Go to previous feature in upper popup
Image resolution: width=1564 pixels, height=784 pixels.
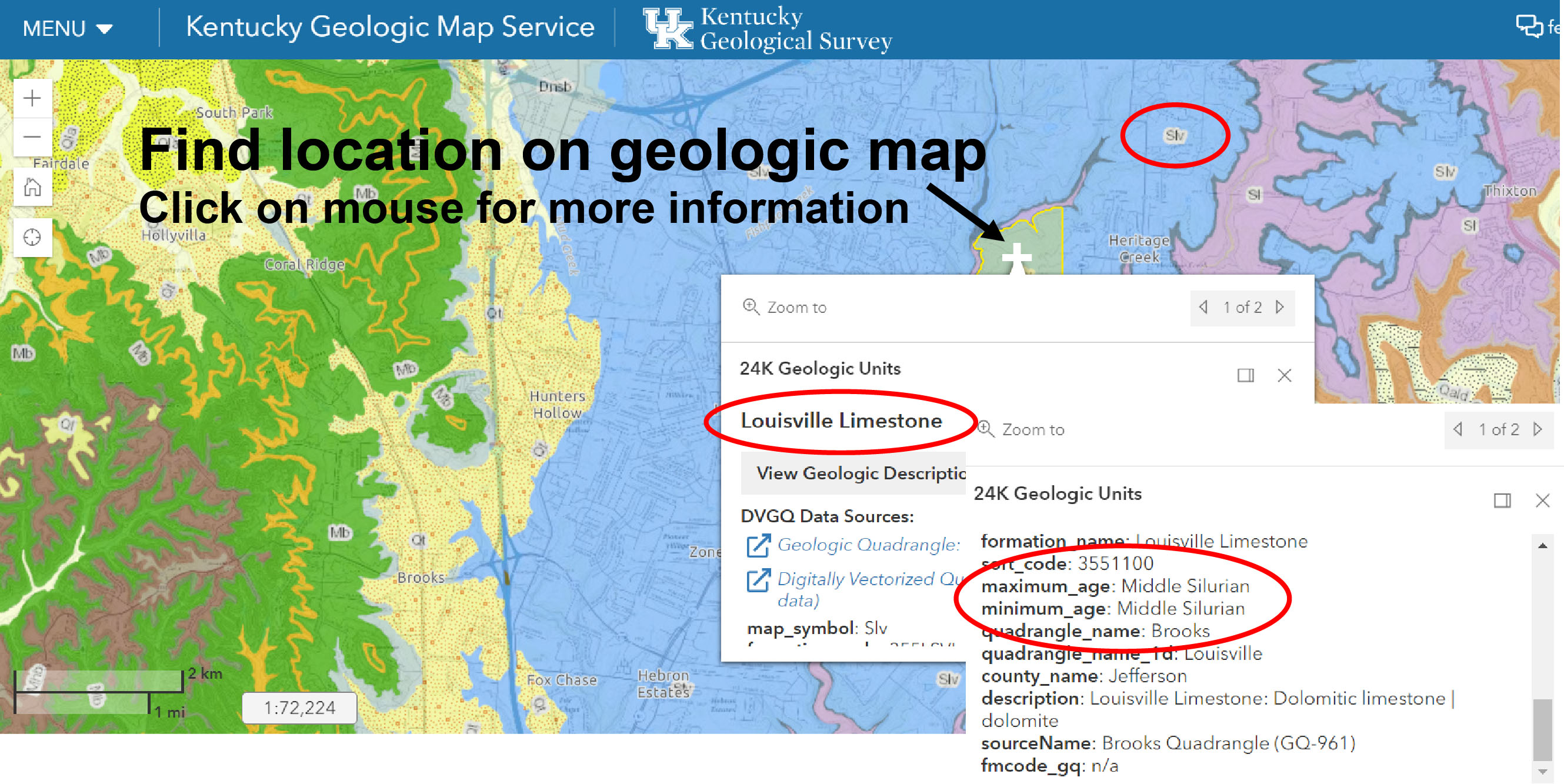1203,307
